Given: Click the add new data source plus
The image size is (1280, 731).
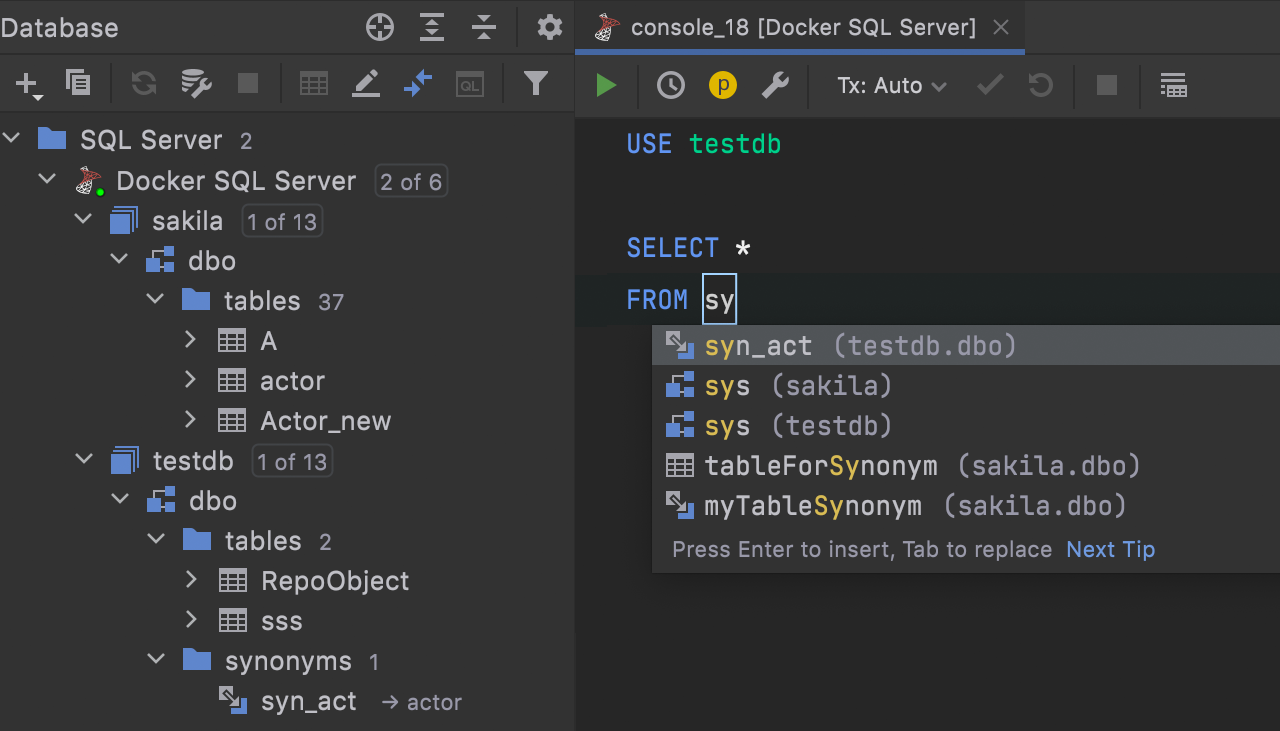Looking at the screenshot, I should tap(27, 84).
